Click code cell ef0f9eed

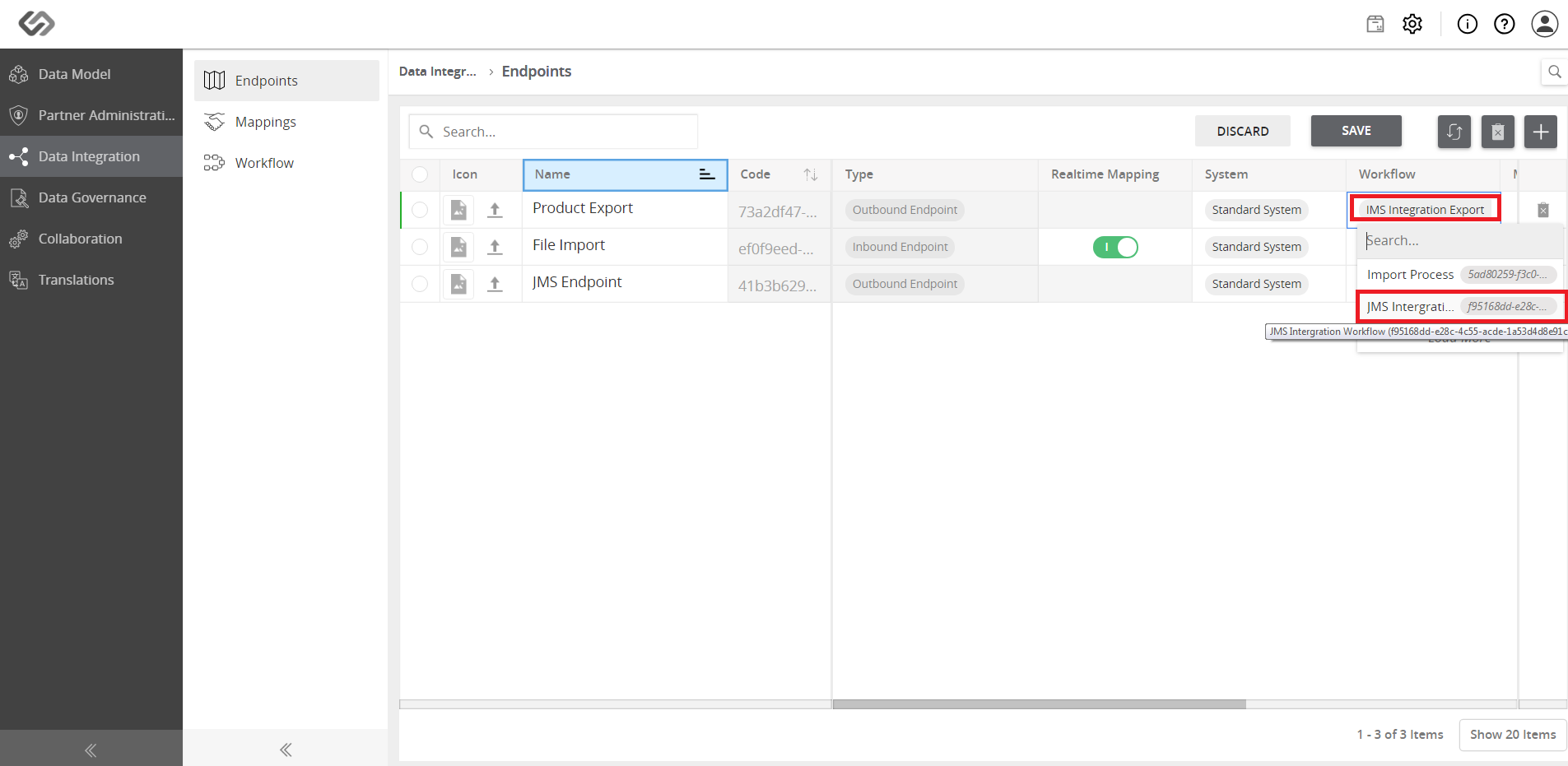(x=778, y=248)
